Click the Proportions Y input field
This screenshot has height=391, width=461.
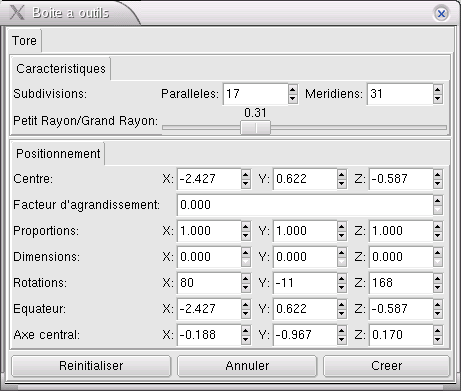pos(305,231)
